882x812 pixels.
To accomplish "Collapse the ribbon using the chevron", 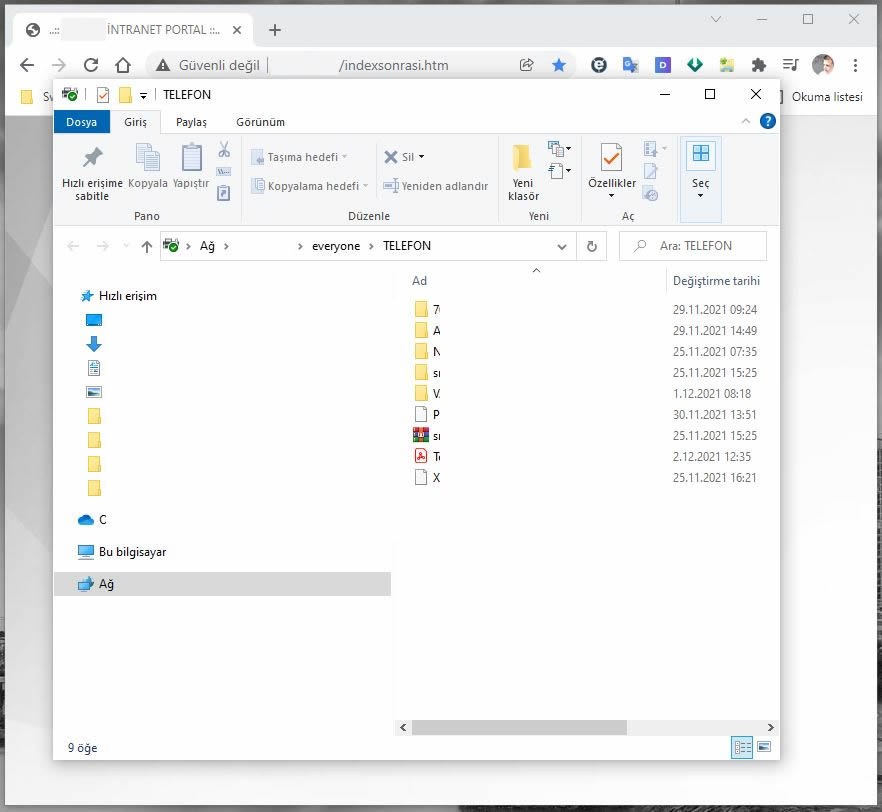I will pyautogui.click(x=746, y=122).
